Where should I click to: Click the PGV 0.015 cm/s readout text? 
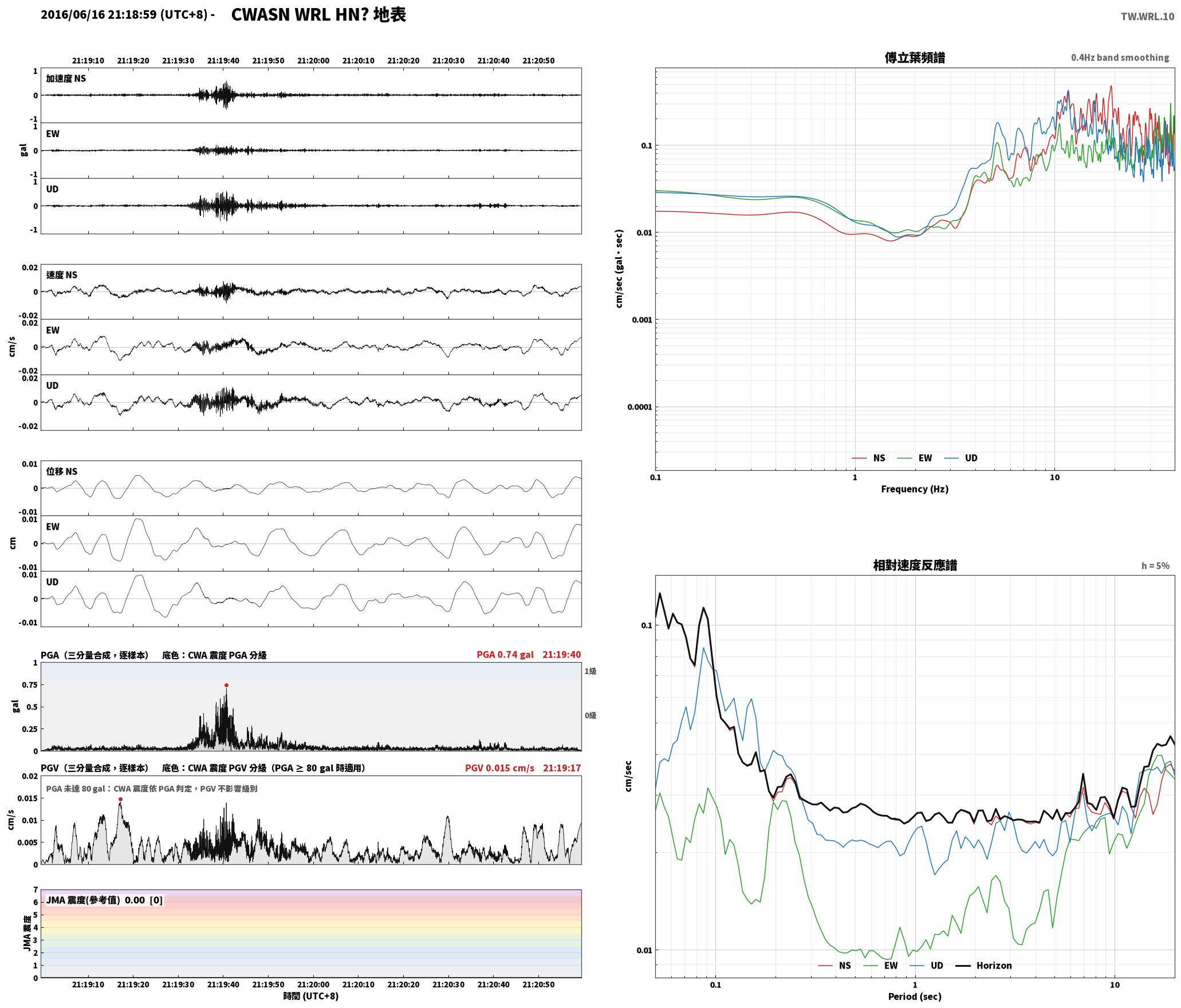pyautogui.click(x=499, y=768)
